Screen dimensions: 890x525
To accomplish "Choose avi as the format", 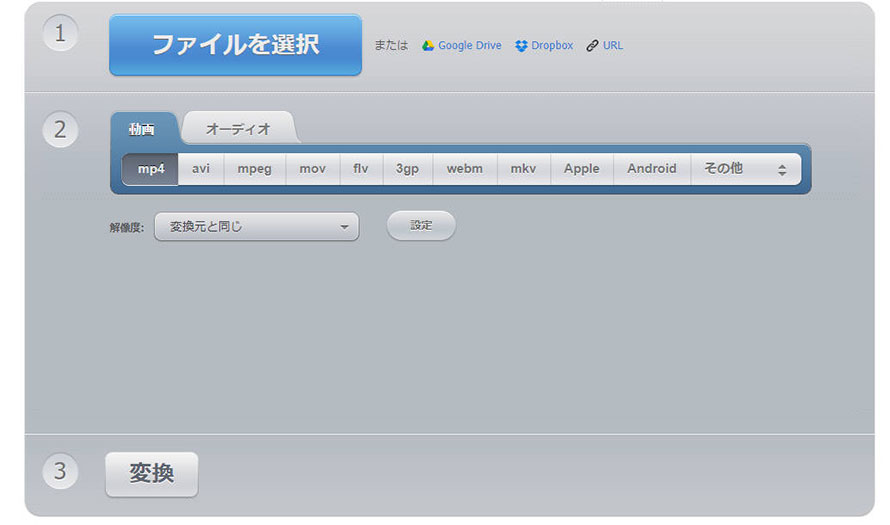I will pyautogui.click(x=201, y=169).
